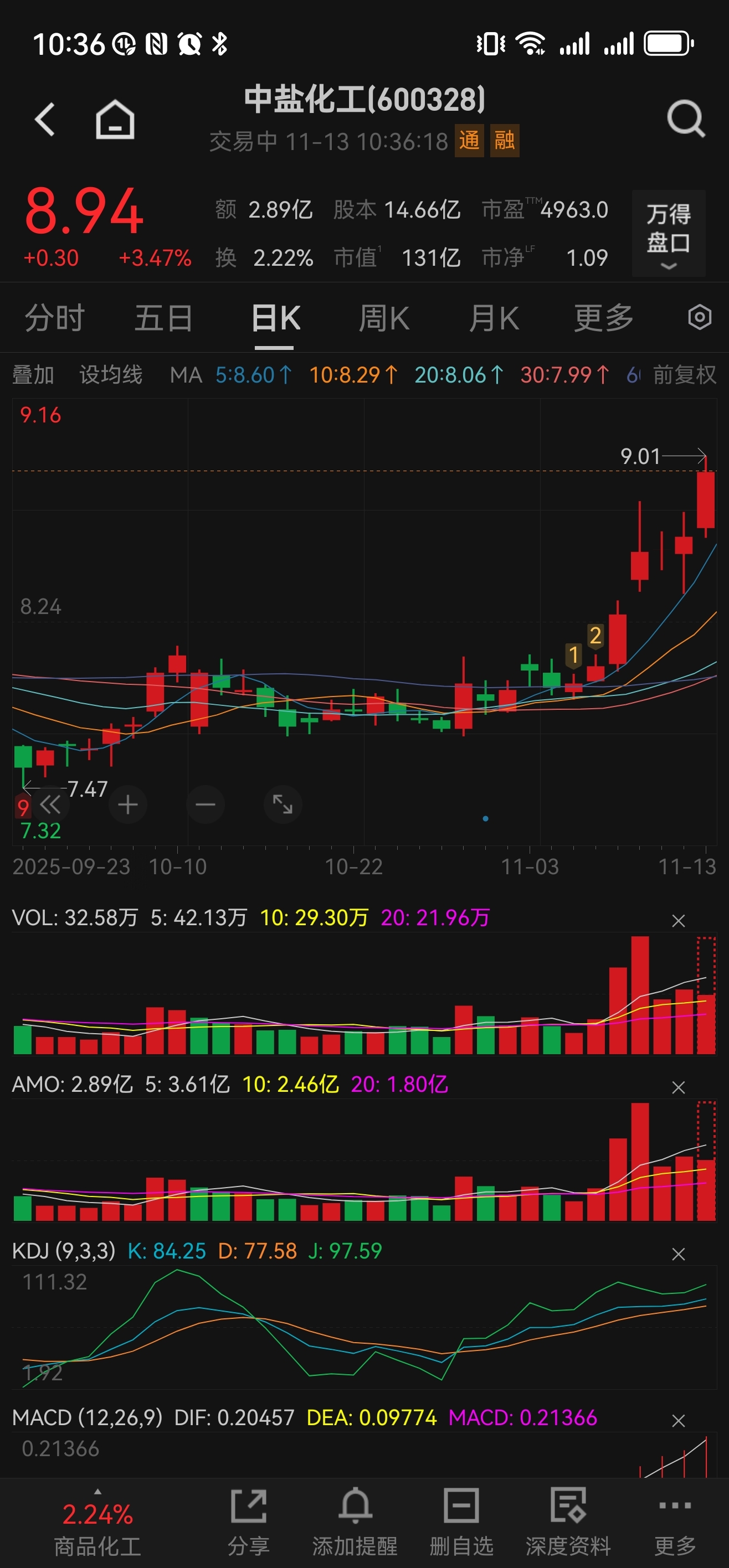
Task: Open 深度资料 document icon
Action: point(568,1506)
